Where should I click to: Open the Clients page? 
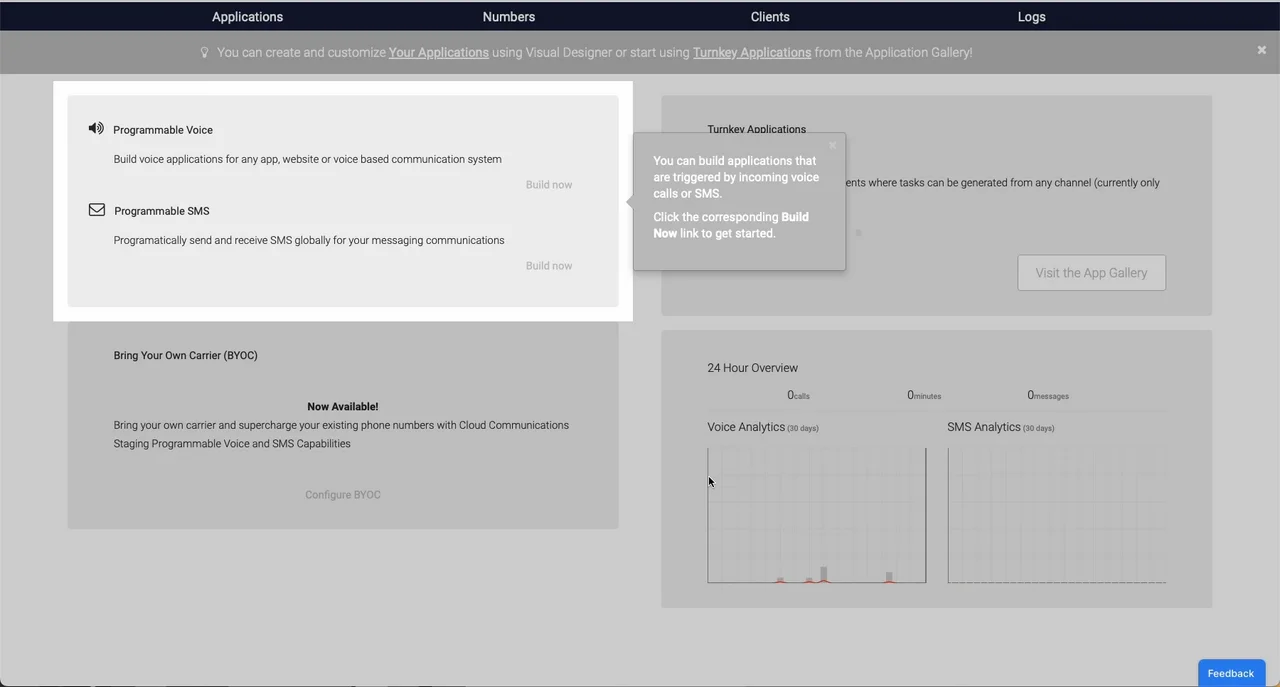click(x=770, y=17)
